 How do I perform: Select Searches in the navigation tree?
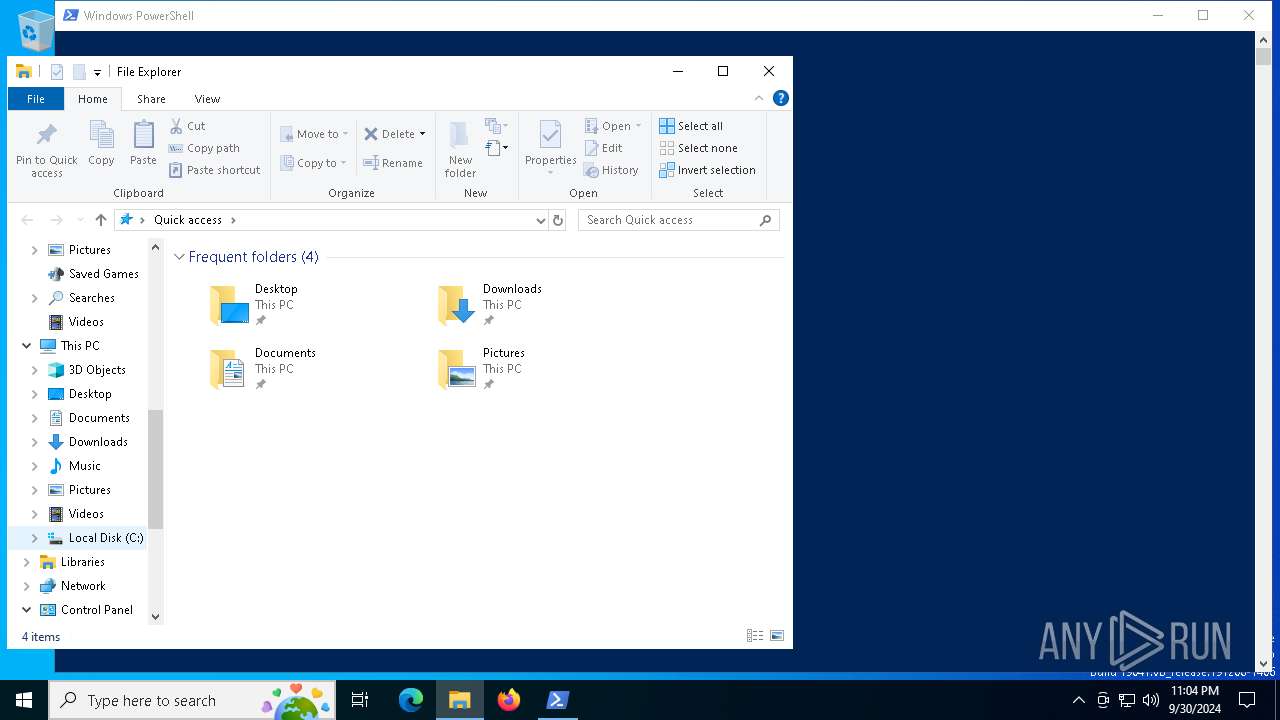(92, 298)
